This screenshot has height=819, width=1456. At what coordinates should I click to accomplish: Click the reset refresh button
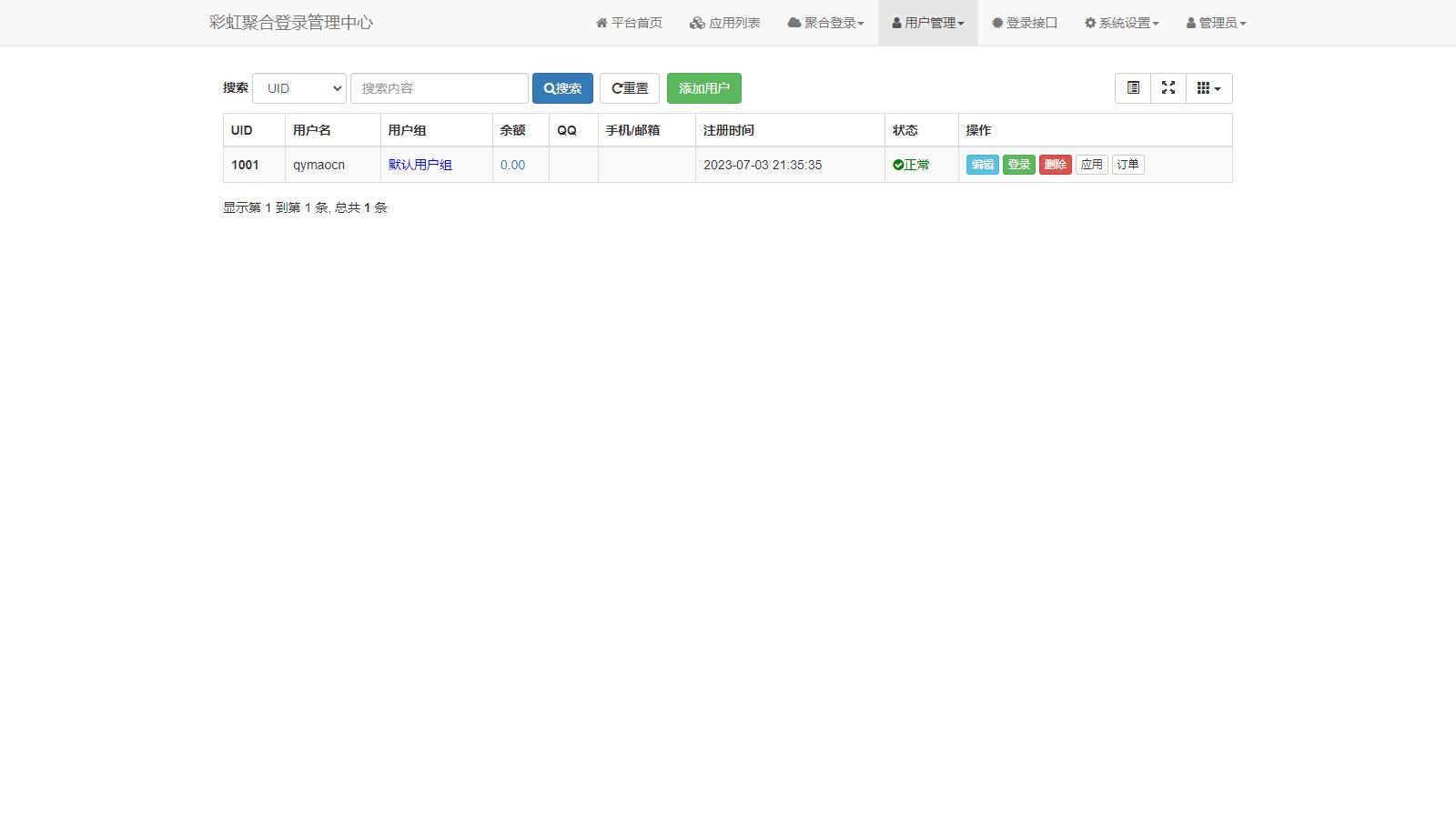click(630, 88)
